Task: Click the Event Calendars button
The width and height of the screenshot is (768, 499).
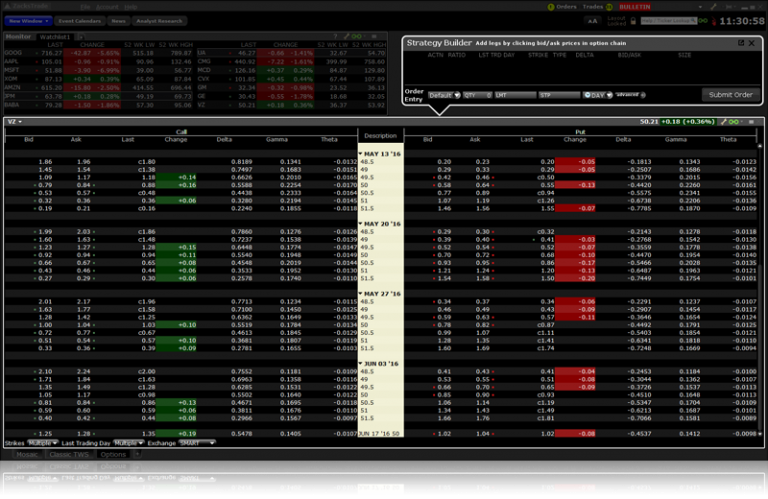Action: click(x=79, y=21)
